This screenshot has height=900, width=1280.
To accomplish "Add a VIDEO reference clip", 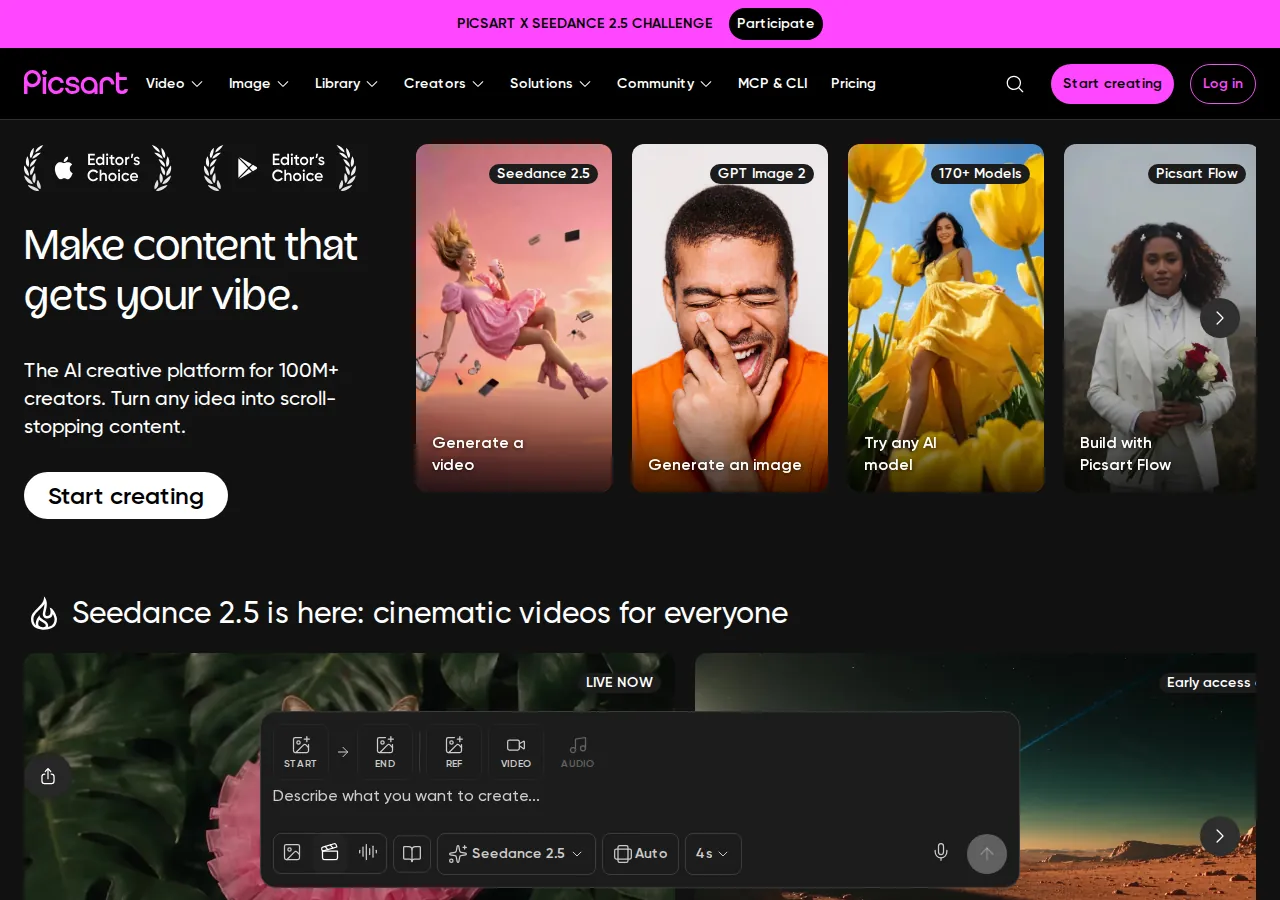I will [x=516, y=752].
